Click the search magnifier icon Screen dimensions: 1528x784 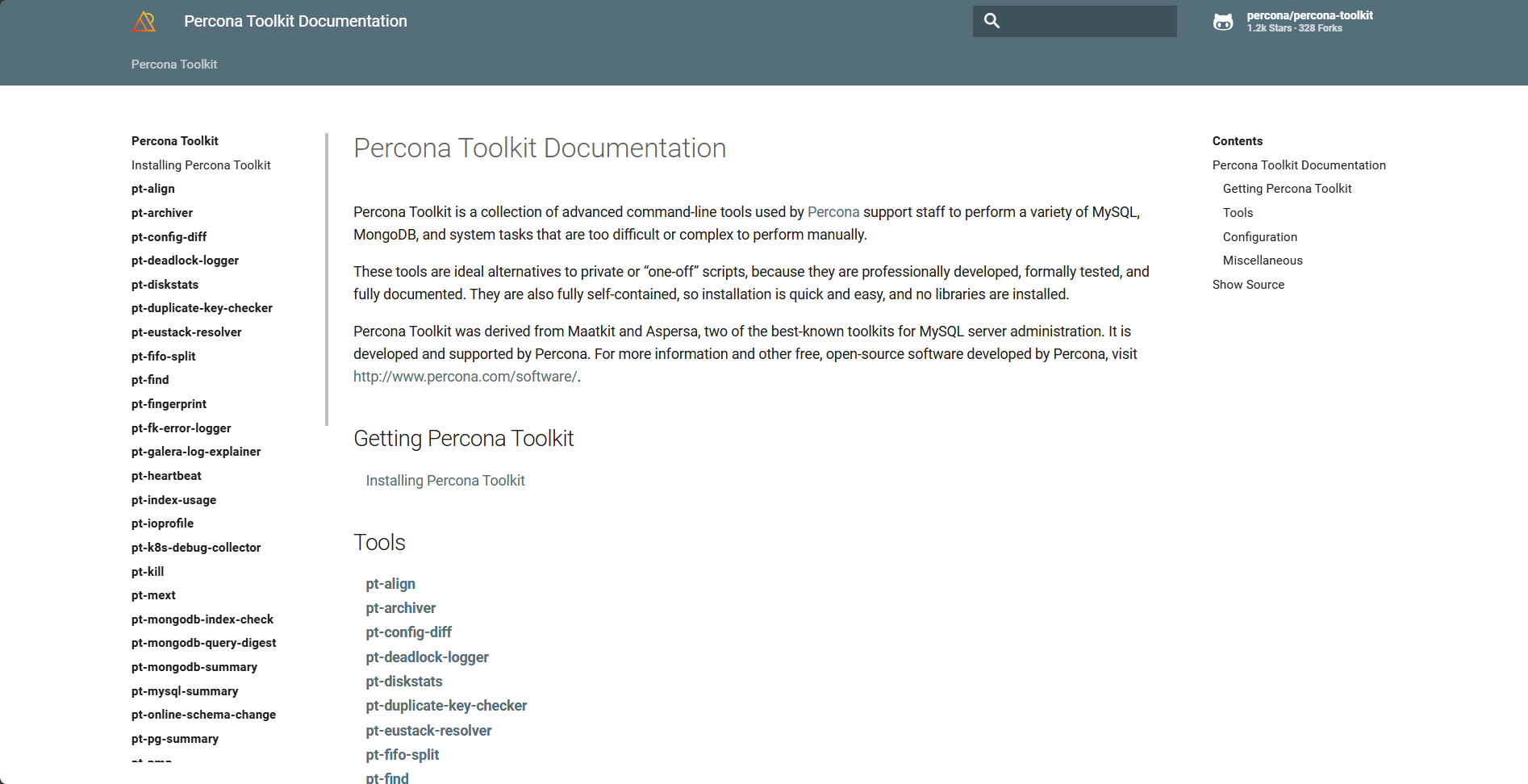pyautogui.click(x=992, y=21)
